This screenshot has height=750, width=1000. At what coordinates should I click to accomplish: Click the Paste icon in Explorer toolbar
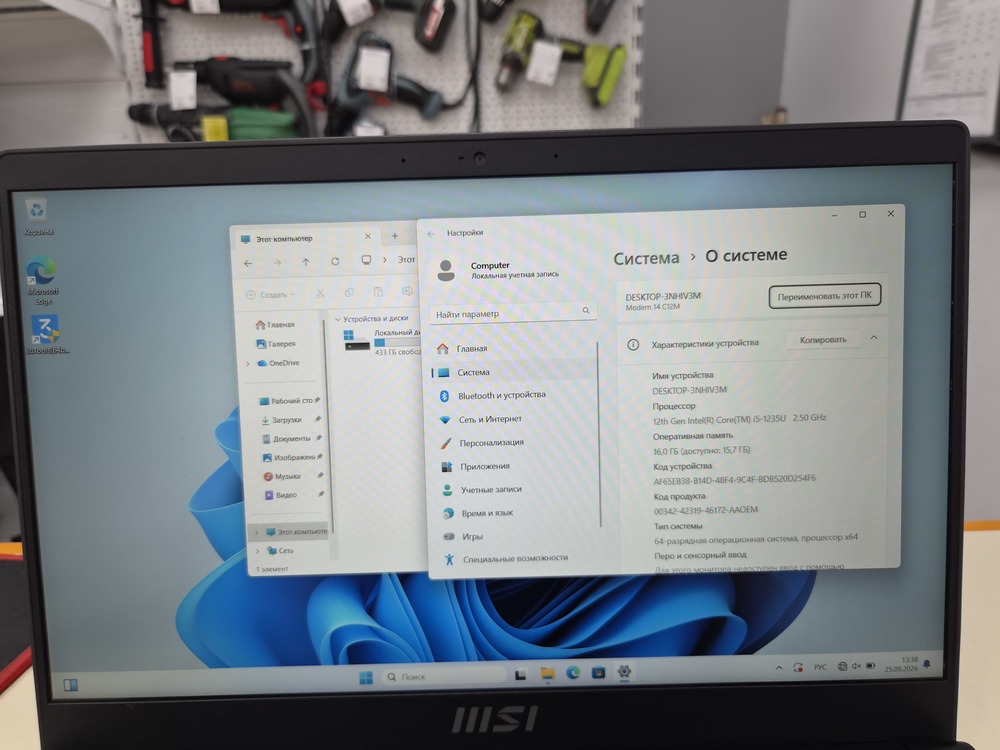coord(378,292)
